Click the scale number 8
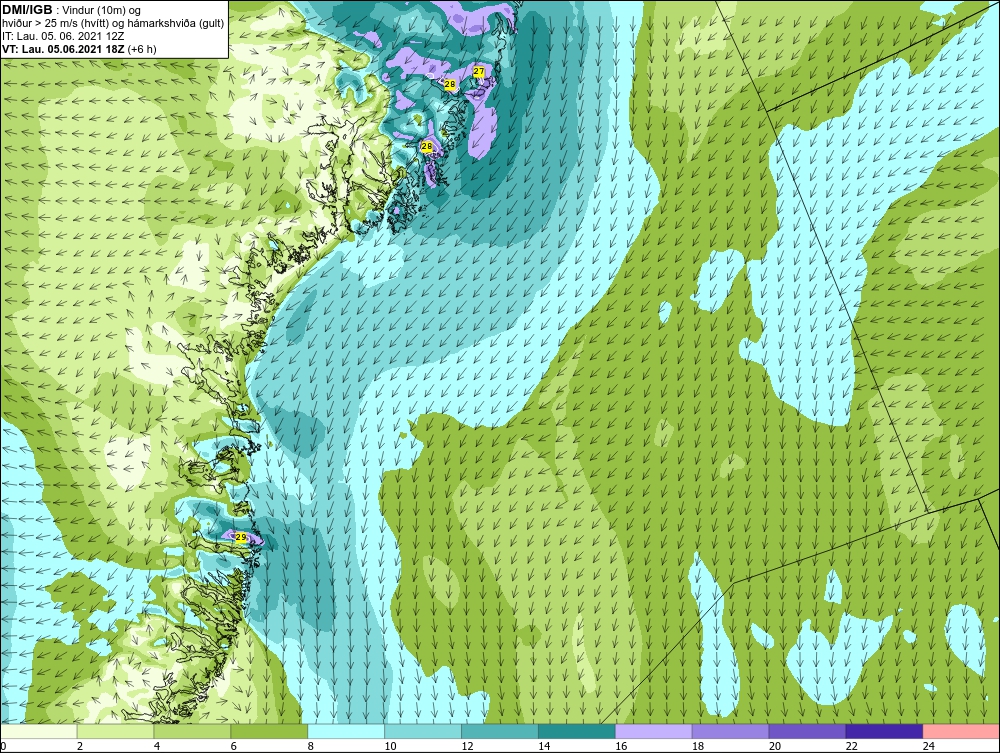This screenshot has height=753, width=1000. [310, 746]
